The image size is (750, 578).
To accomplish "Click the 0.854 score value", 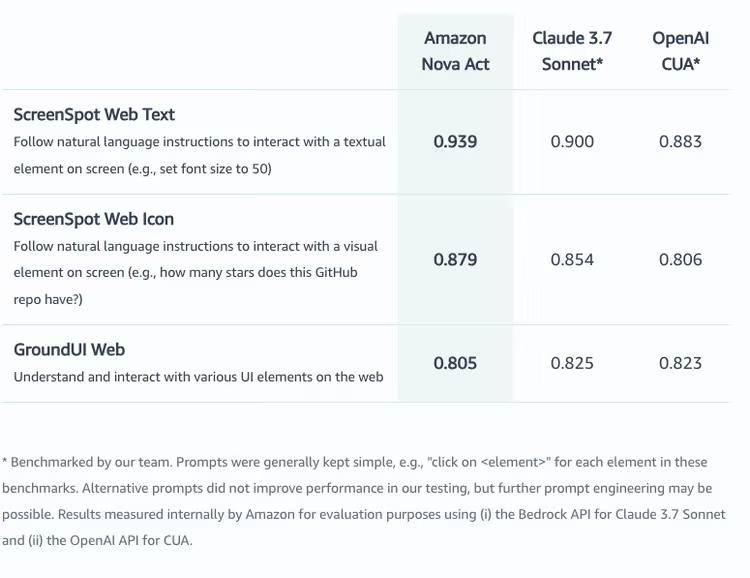I will coord(572,260).
